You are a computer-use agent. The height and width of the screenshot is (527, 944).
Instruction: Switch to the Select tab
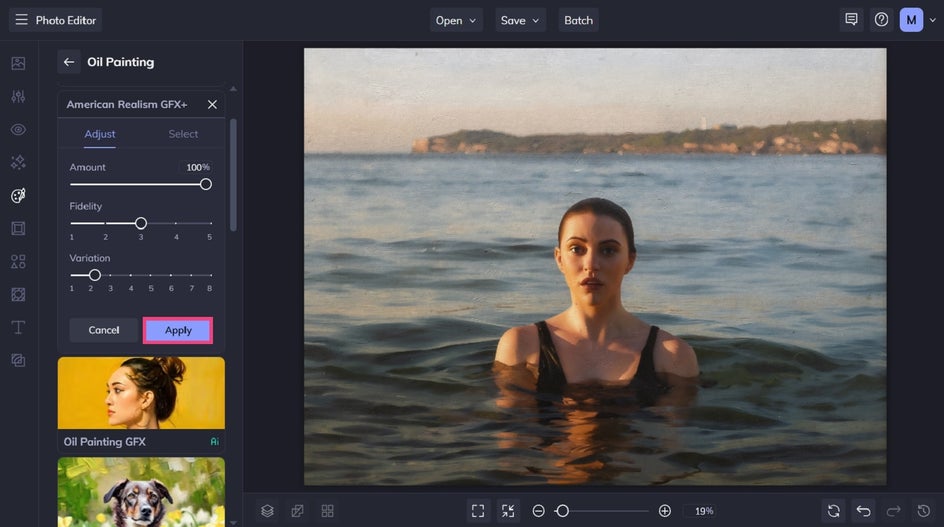coord(183,134)
